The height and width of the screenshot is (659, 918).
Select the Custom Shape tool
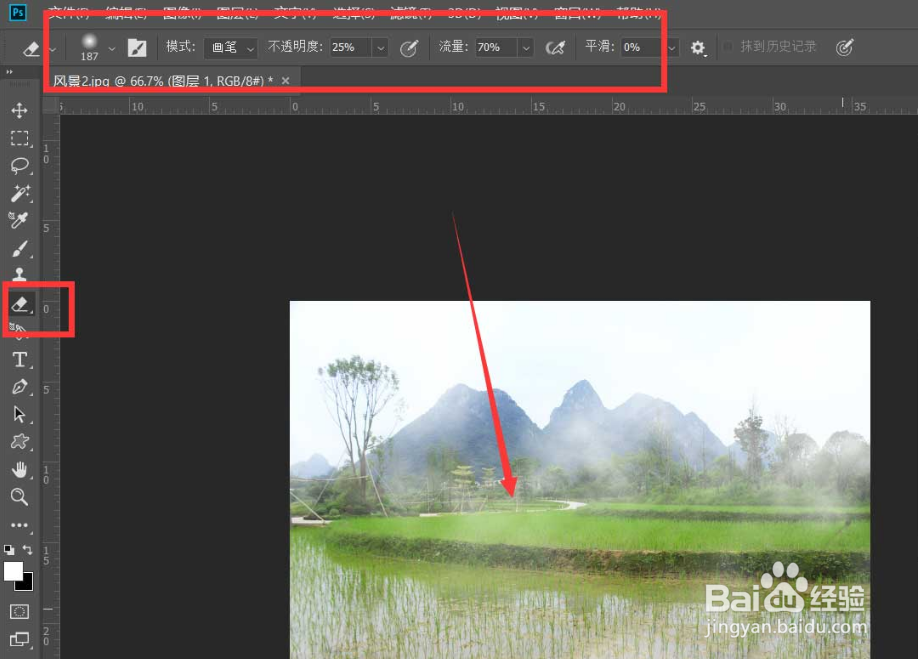pos(19,441)
